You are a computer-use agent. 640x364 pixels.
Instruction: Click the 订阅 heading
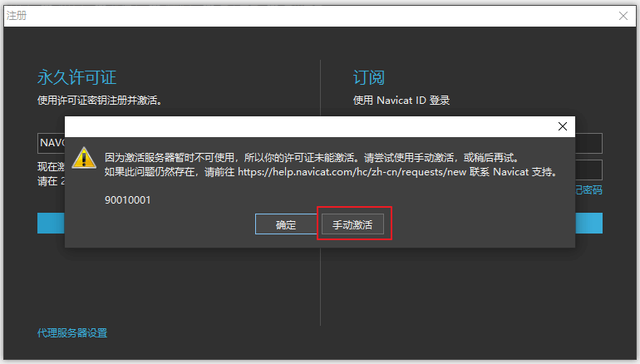pos(369,77)
